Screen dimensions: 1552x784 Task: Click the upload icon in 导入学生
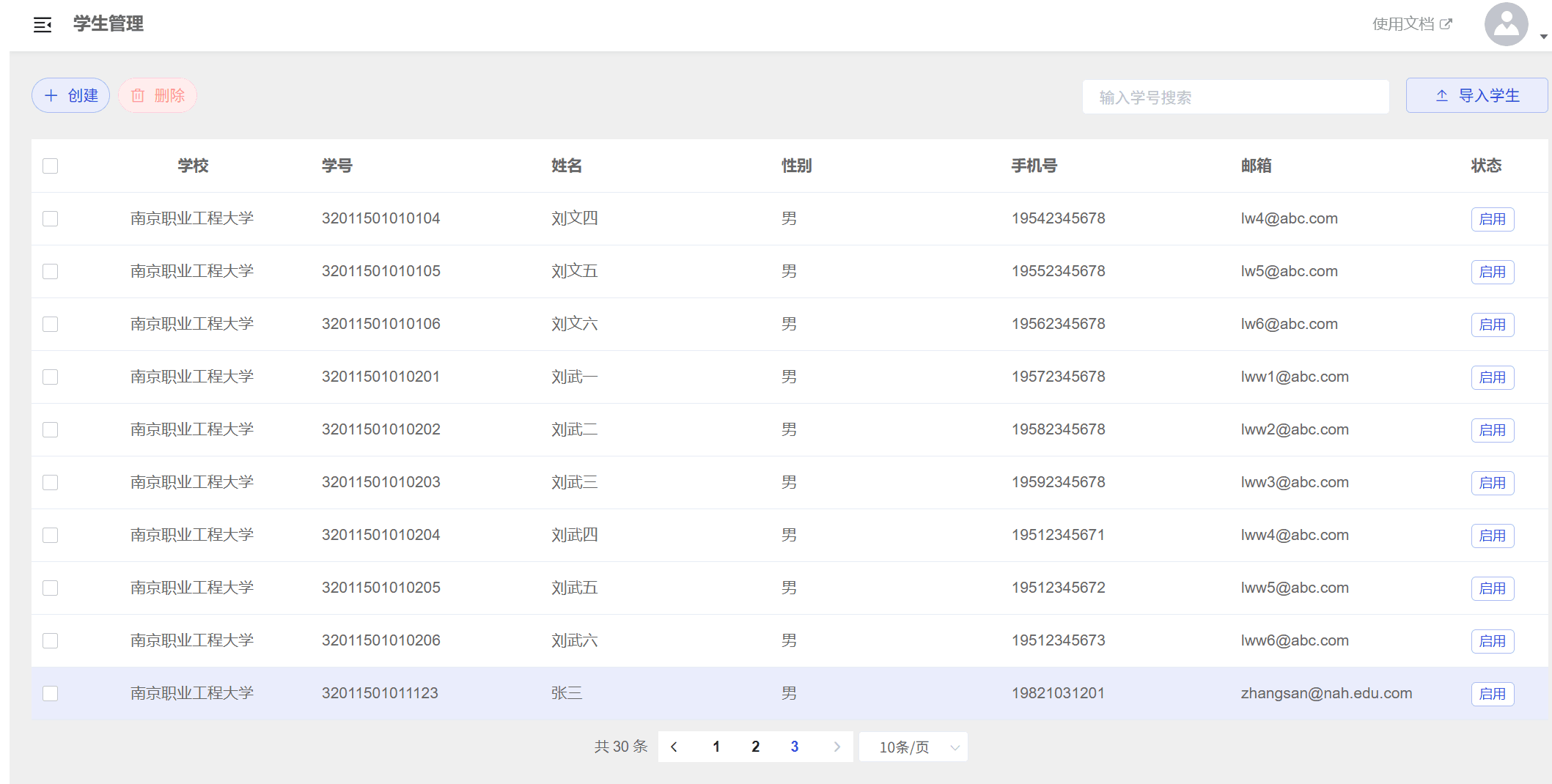pos(1441,96)
